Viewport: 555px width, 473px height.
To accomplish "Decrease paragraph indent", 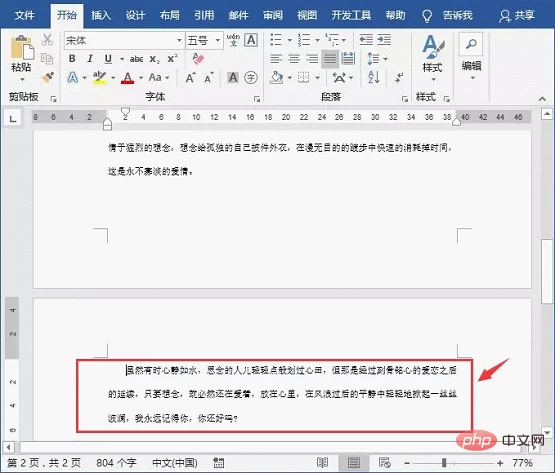I will [366, 40].
